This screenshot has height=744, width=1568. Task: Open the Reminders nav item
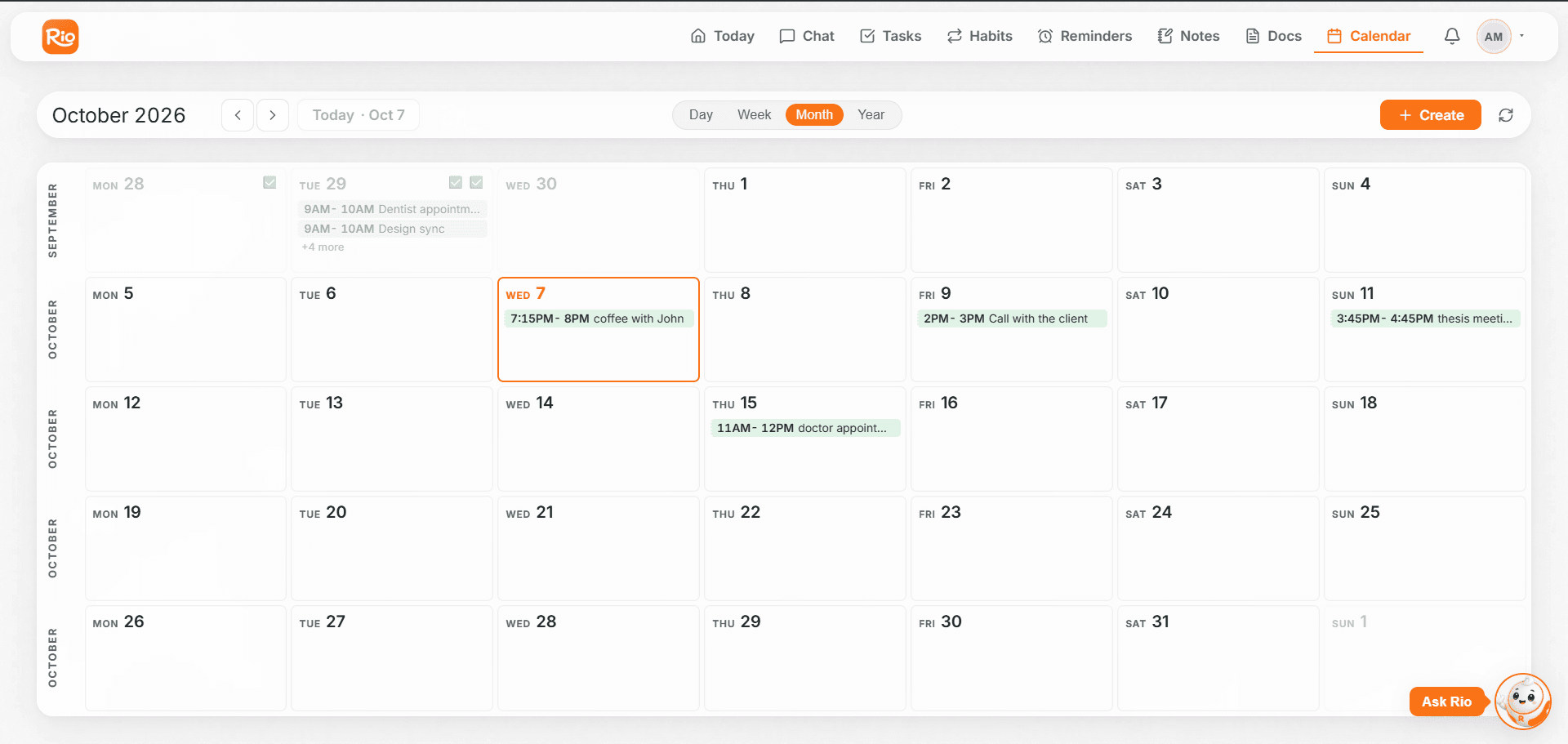click(x=1085, y=36)
